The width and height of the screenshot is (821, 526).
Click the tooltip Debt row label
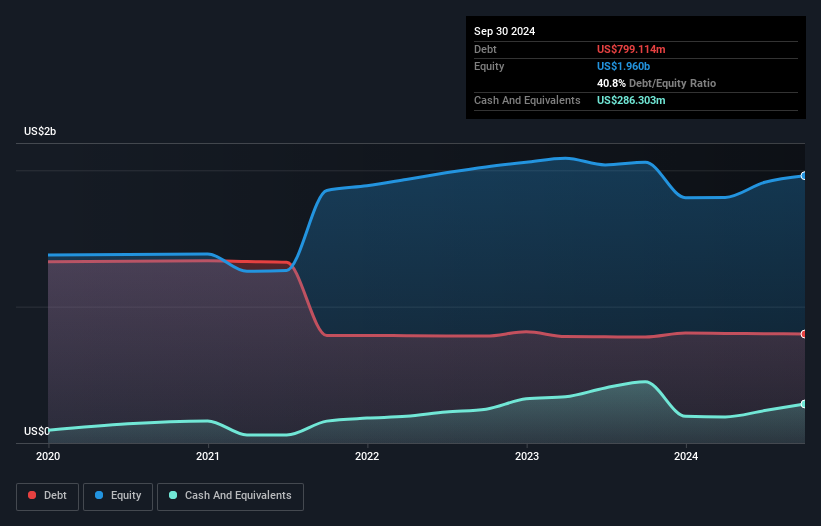click(485, 49)
